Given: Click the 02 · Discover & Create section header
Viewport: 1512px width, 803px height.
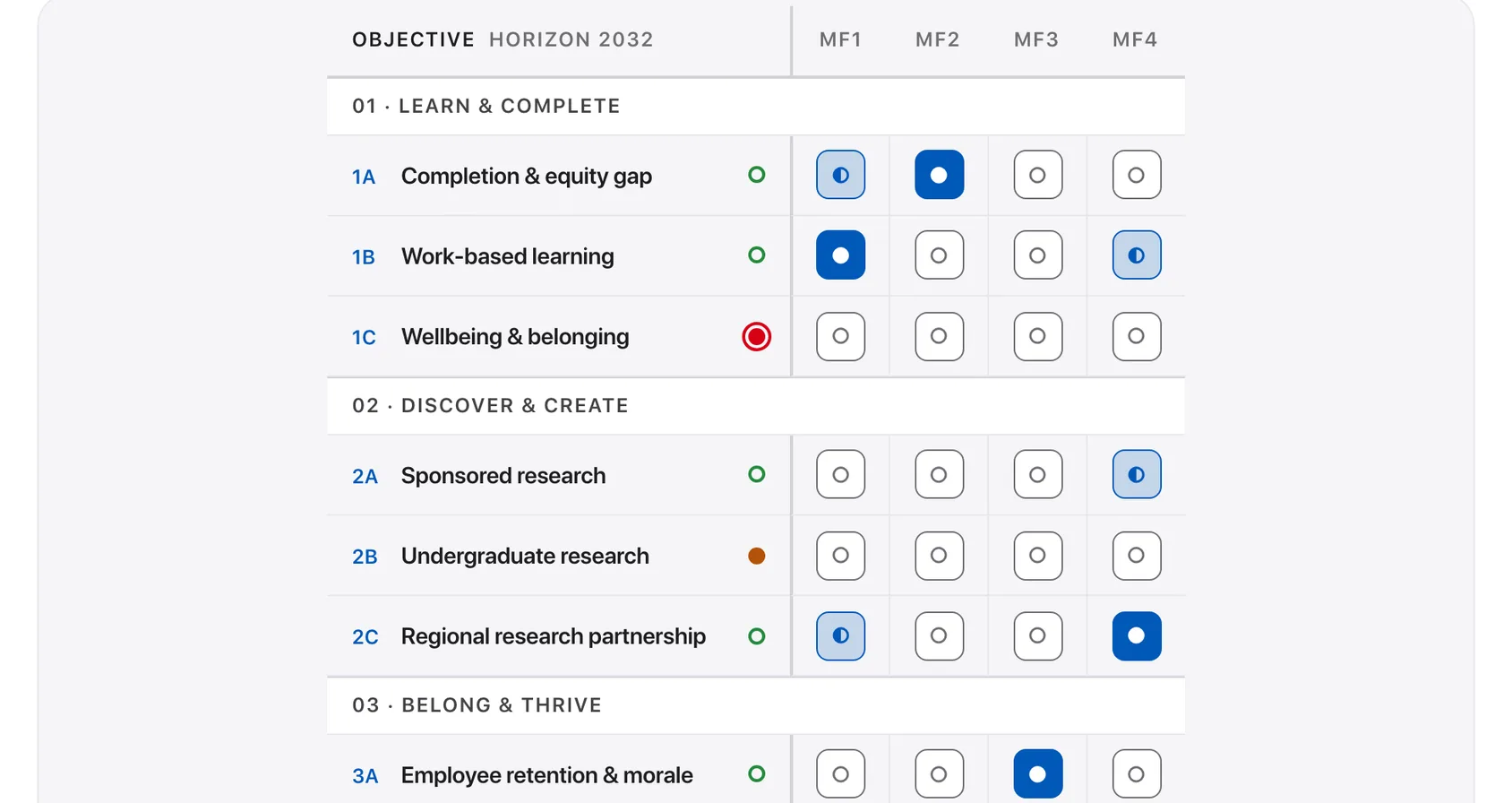Looking at the screenshot, I should click(x=756, y=405).
